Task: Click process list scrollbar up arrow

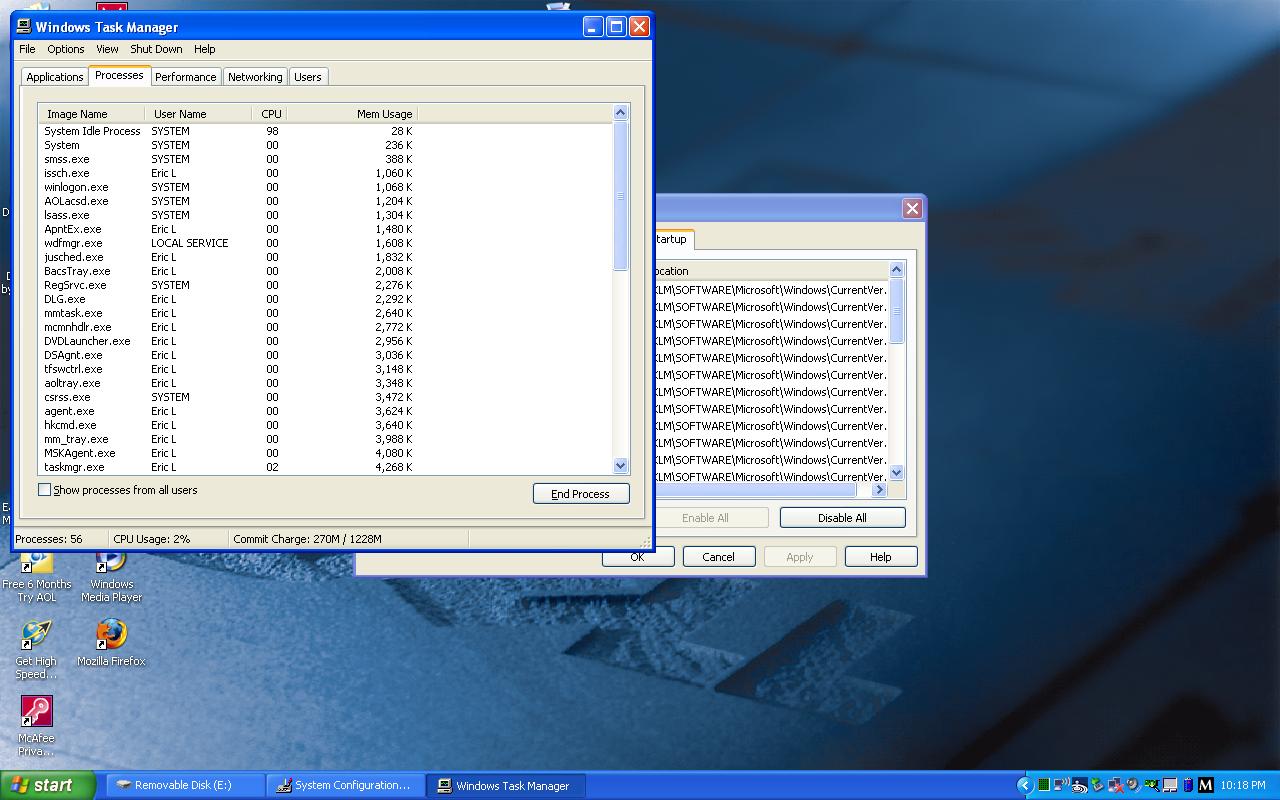Action: (x=620, y=113)
